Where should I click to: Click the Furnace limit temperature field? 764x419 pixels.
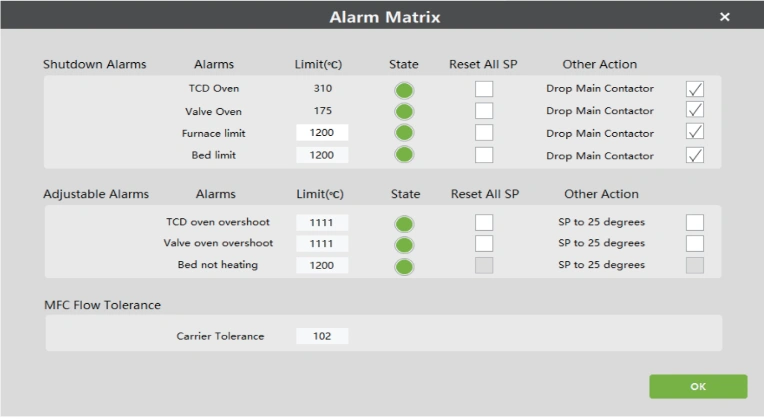(x=322, y=133)
